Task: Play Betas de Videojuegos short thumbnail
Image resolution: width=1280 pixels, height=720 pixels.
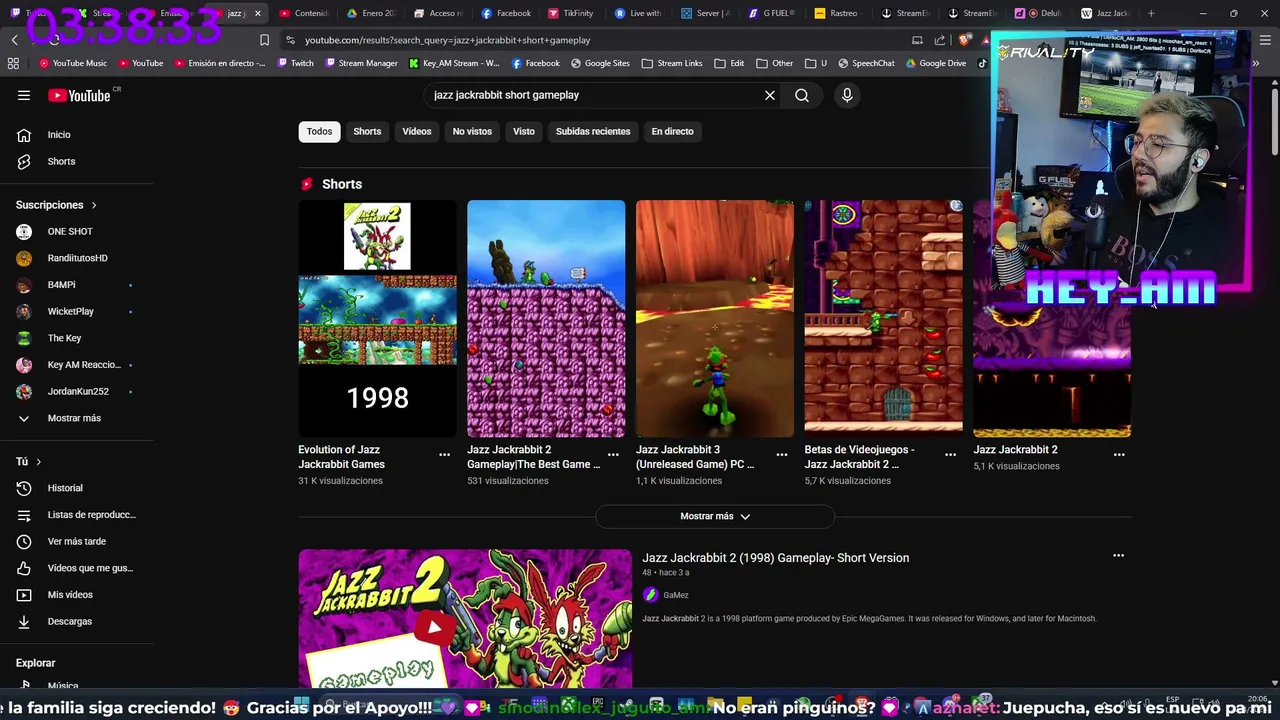Action: tap(884, 318)
